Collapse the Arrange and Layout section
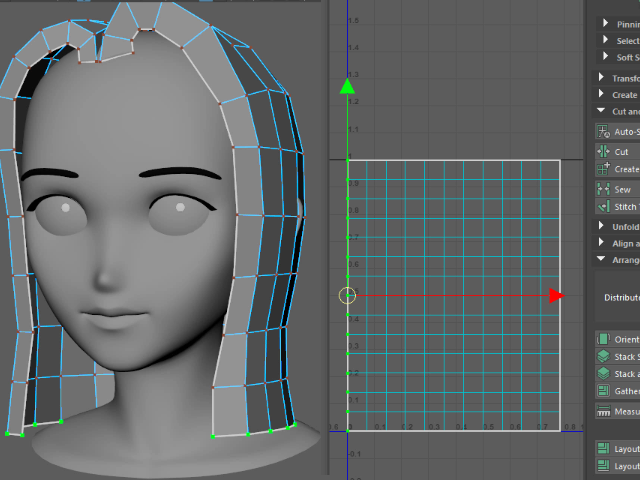The image size is (640, 480). pos(601,260)
